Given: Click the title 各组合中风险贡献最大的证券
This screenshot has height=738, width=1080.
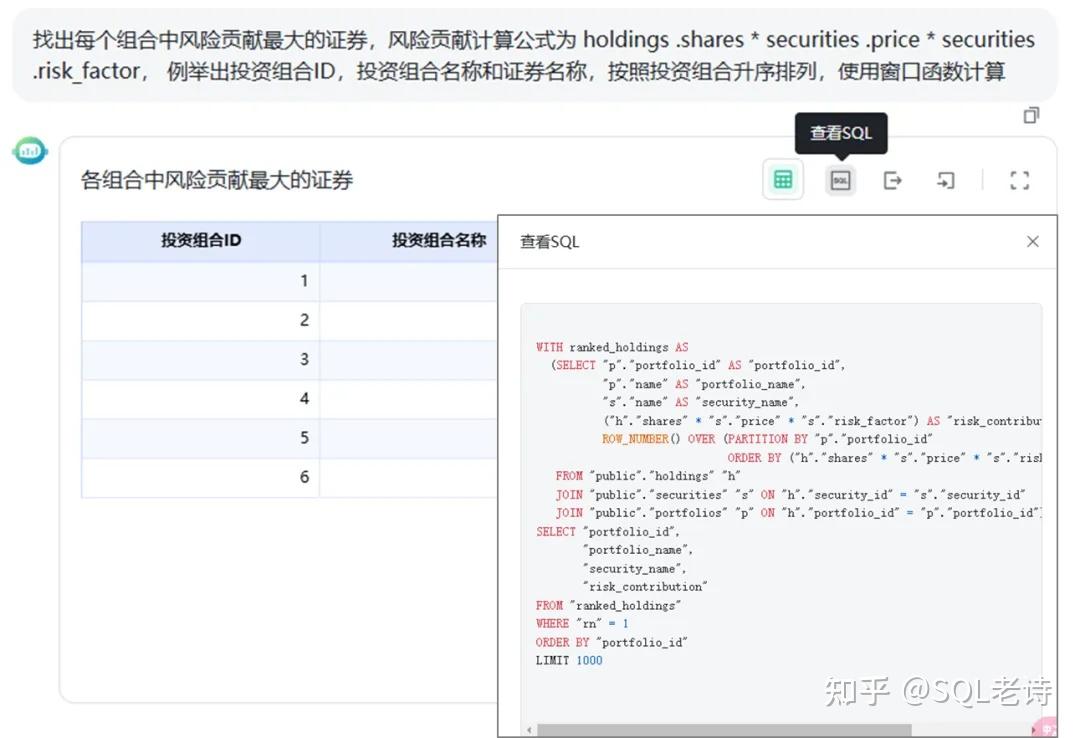Looking at the screenshot, I should pyautogui.click(x=216, y=178).
